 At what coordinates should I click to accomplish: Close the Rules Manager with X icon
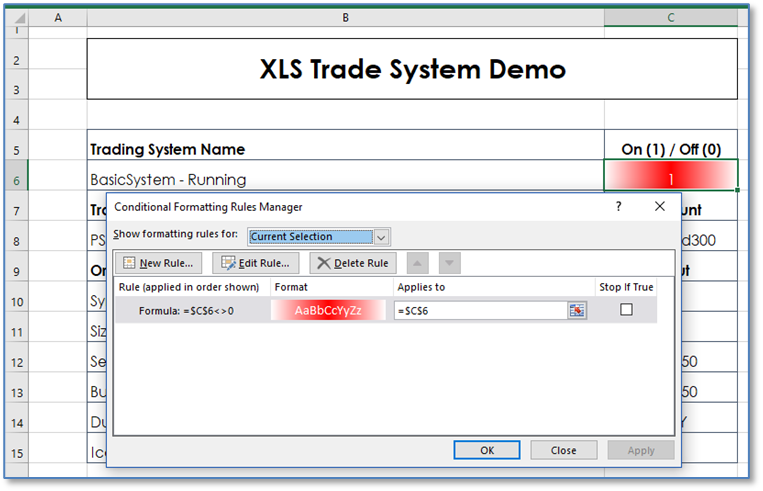[659, 206]
